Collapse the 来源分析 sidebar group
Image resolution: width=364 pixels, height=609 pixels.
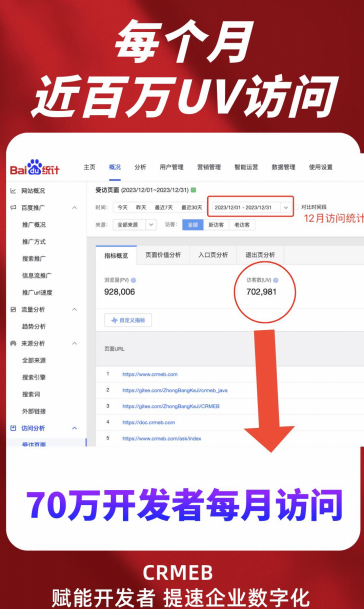(x=75, y=343)
